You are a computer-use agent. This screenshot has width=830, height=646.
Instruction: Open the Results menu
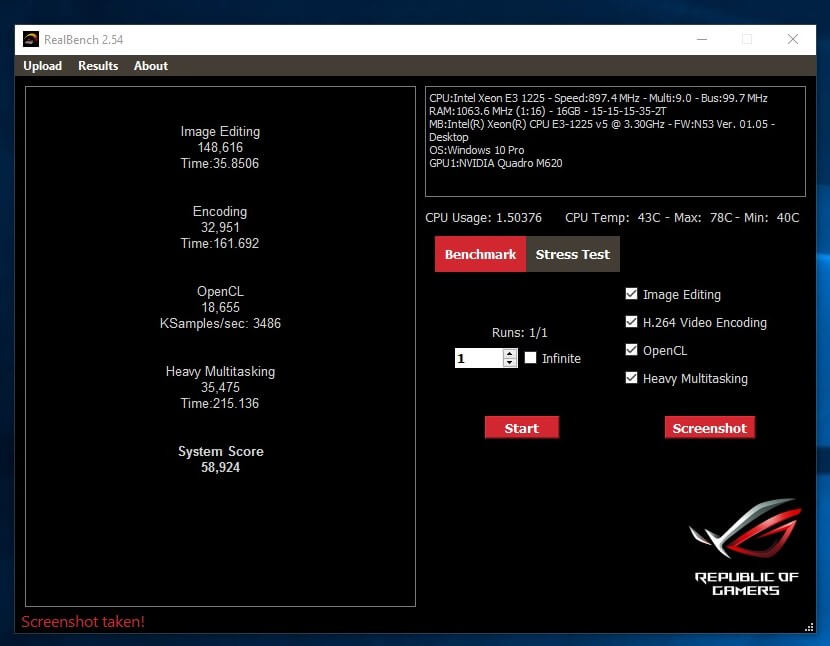coord(98,66)
